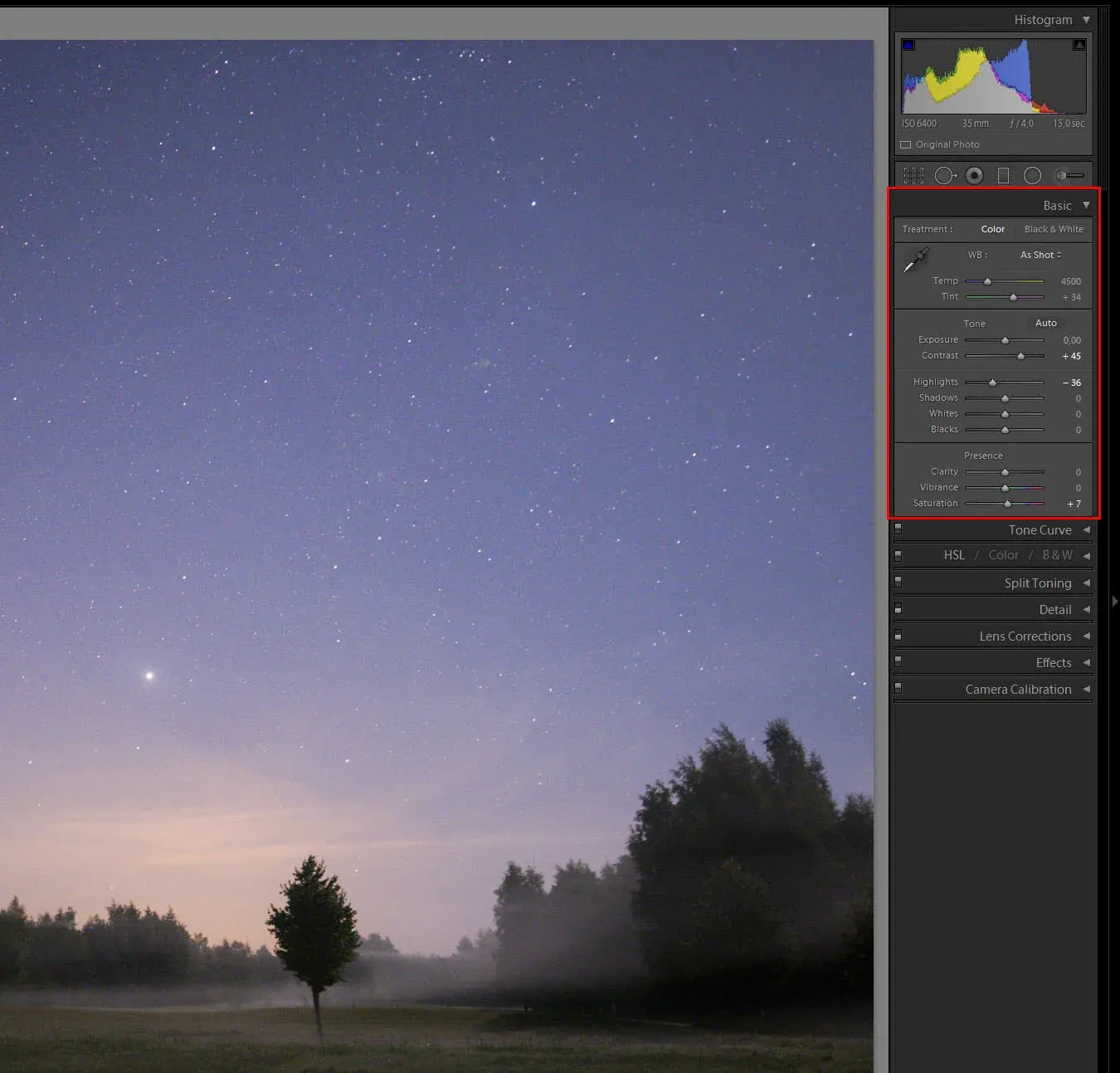Pick up the Adjustment Brush tool
The image size is (1120, 1073).
tap(1069, 175)
